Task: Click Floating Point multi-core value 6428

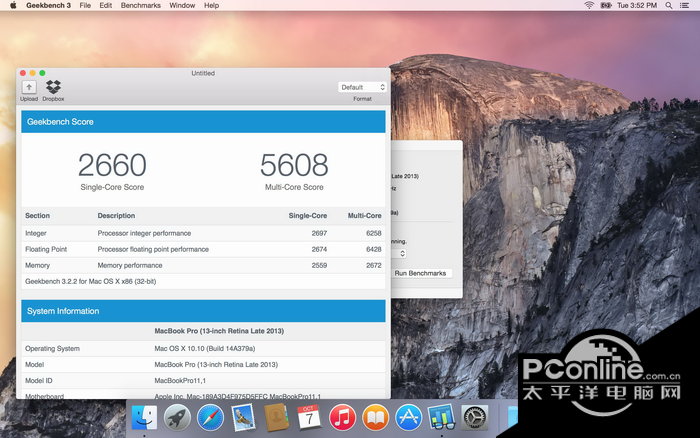Action: 374,249
